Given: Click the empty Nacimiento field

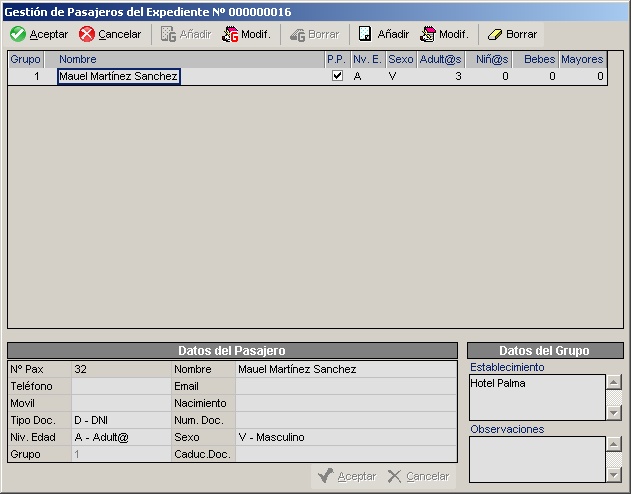Looking at the screenshot, I should coord(346,403).
